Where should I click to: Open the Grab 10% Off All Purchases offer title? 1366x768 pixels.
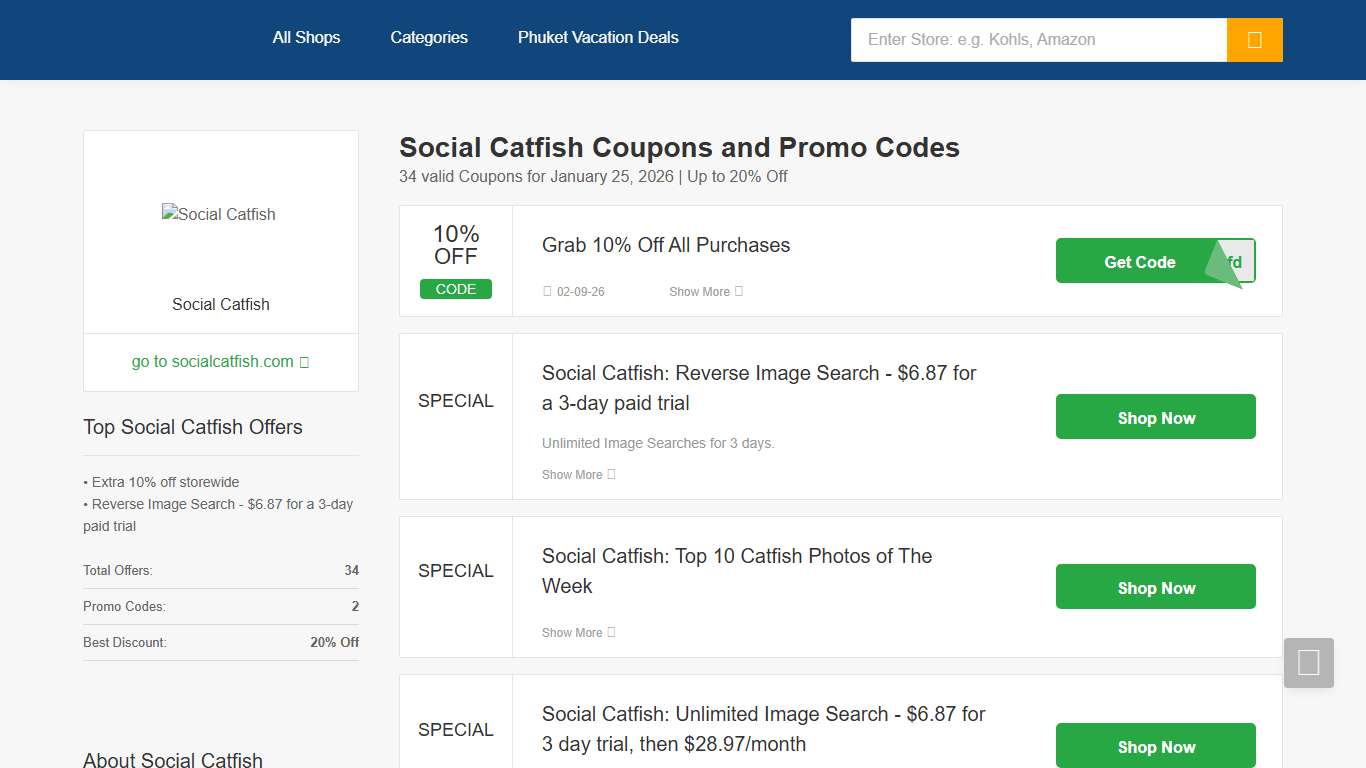[665, 245]
